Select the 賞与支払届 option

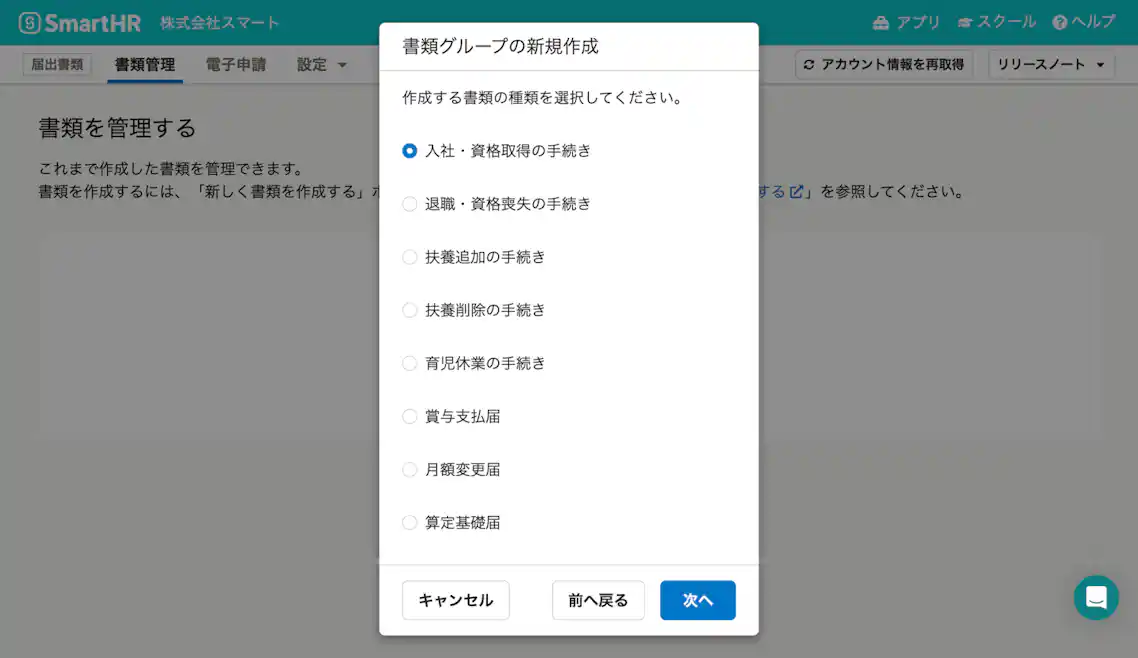tap(409, 416)
